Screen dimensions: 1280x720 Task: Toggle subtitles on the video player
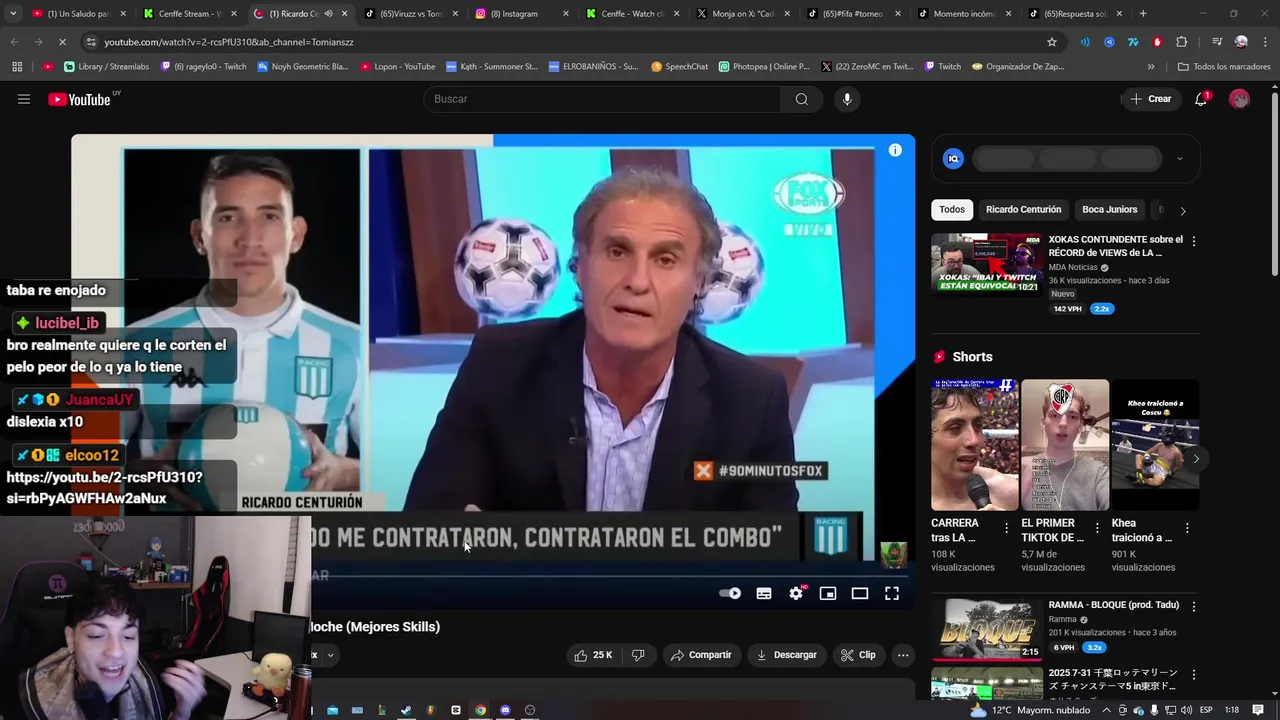click(x=764, y=593)
